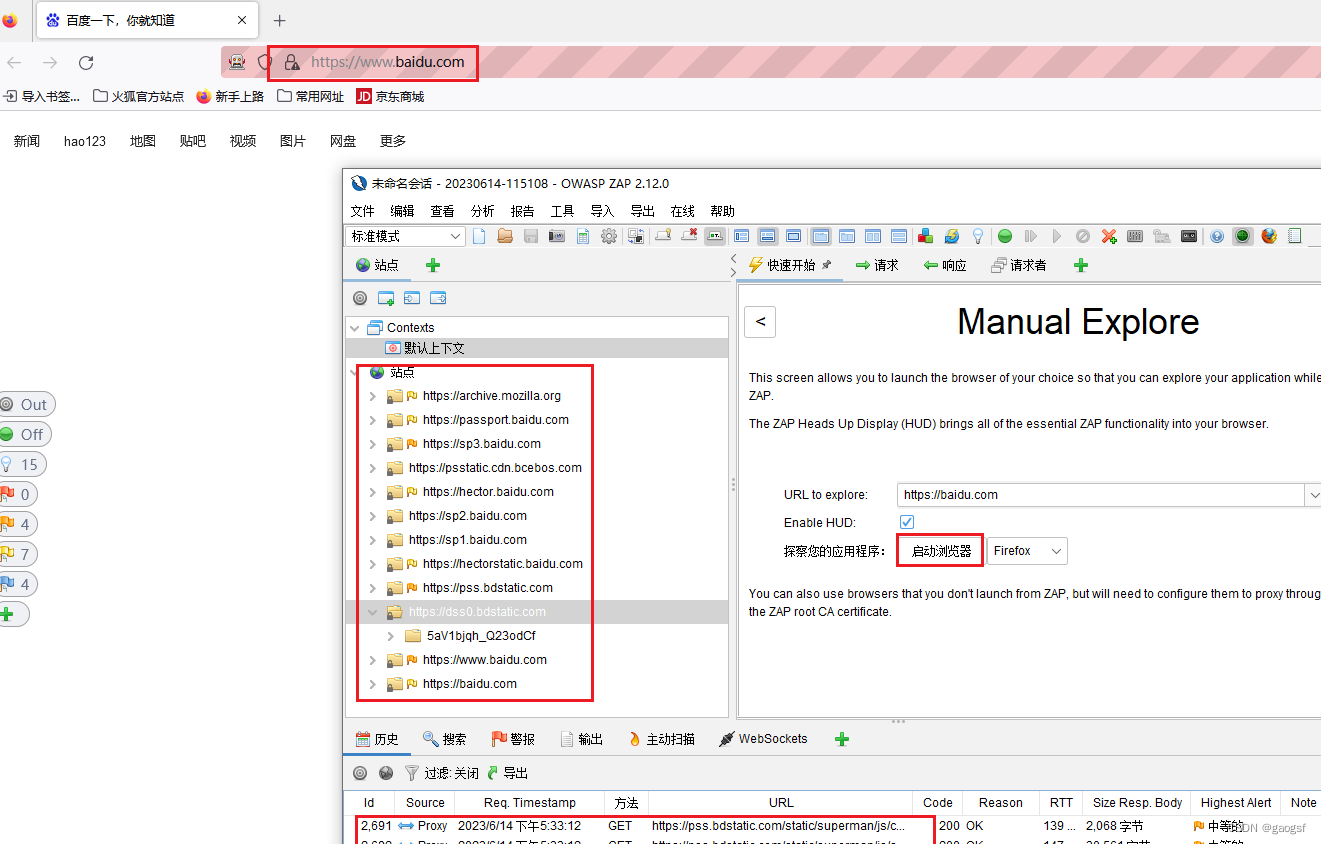Click the add custom breakpoint red X icon
Viewport: 1321px width, 844px height.
point(1109,236)
